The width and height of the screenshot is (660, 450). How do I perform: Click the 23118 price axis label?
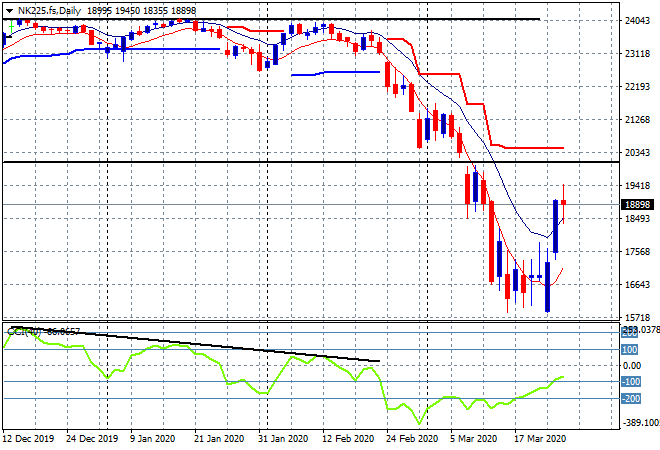click(637, 53)
